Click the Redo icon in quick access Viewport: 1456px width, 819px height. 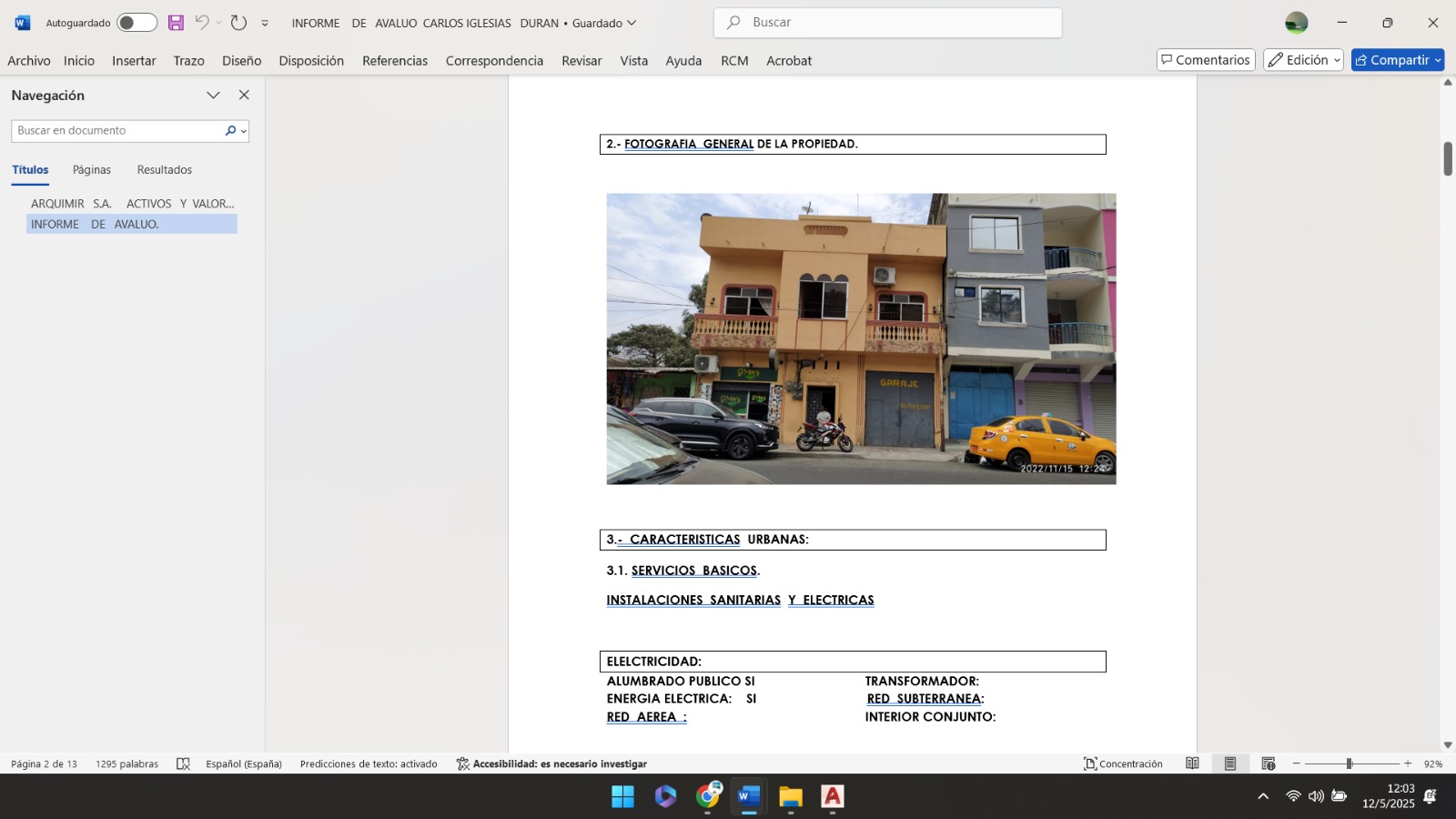tap(238, 23)
